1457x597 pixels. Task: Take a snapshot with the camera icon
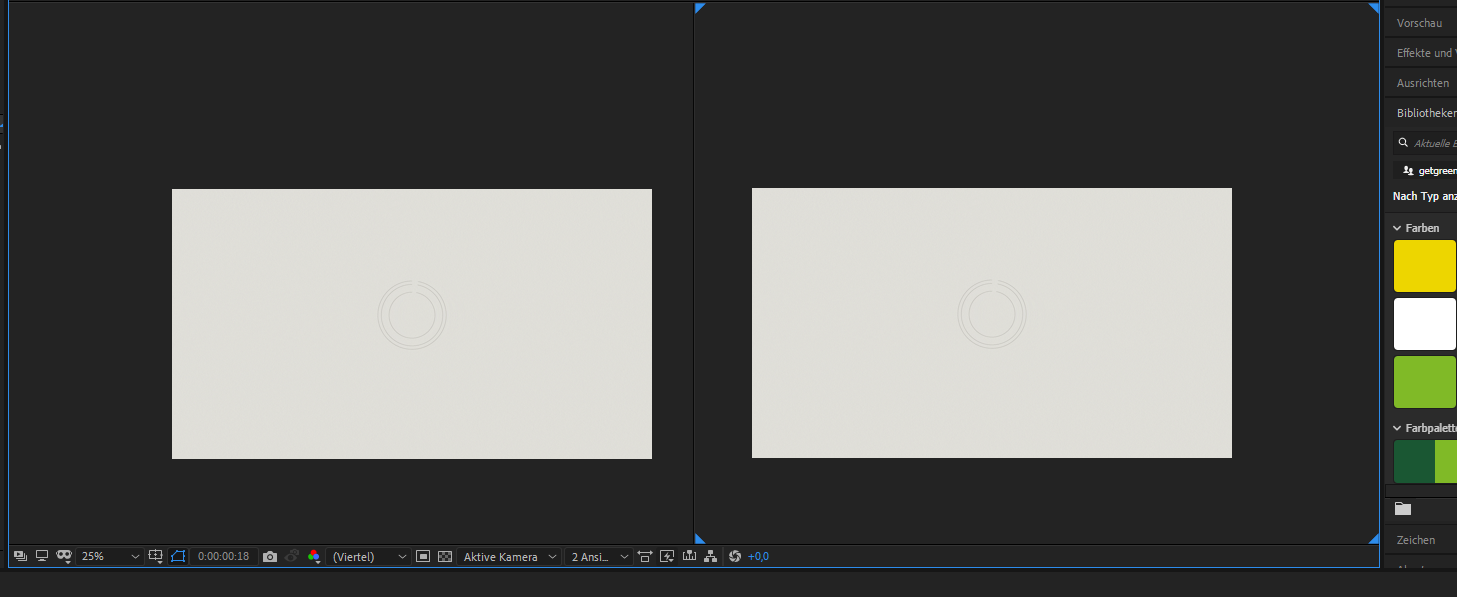270,556
